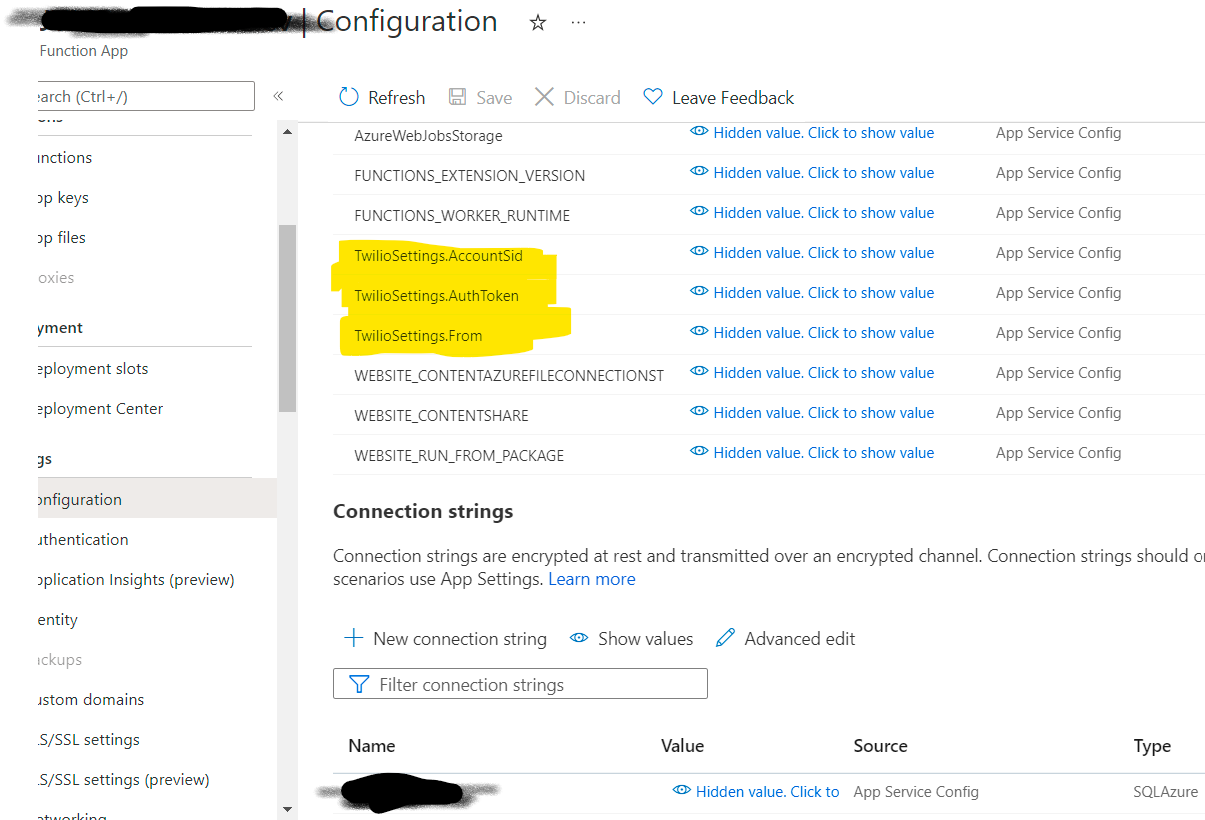Click the Refresh icon in toolbar
This screenshot has width=1205, height=820.
point(349,97)
